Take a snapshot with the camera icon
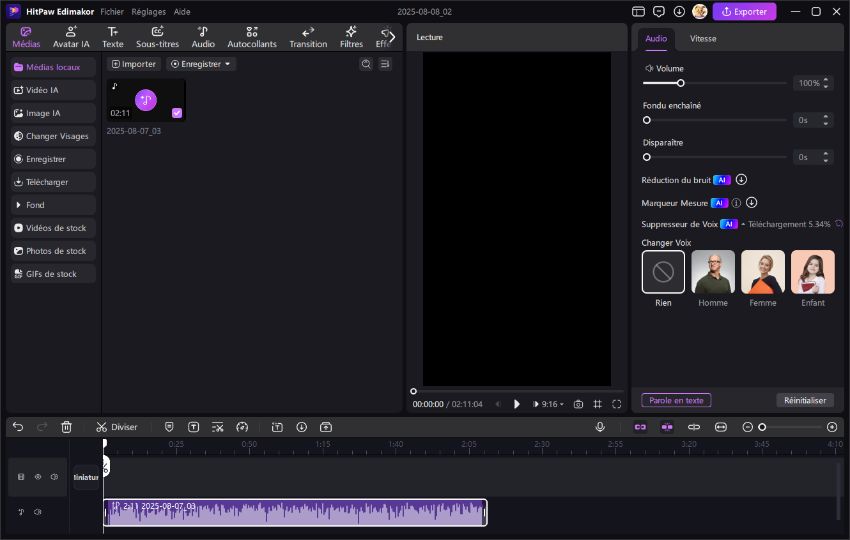This screenshot has width=850, height=540. [578, 404]
